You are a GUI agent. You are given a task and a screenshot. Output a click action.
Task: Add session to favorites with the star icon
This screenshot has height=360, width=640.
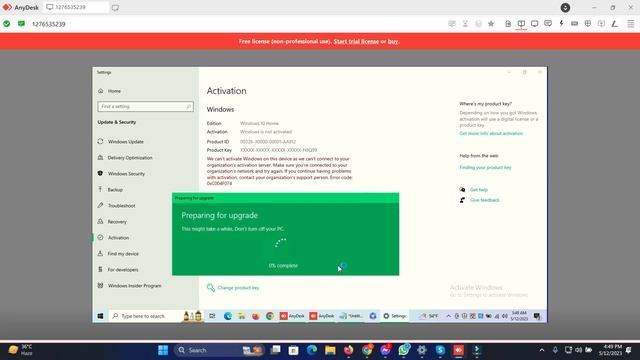[x=491, y=24]
